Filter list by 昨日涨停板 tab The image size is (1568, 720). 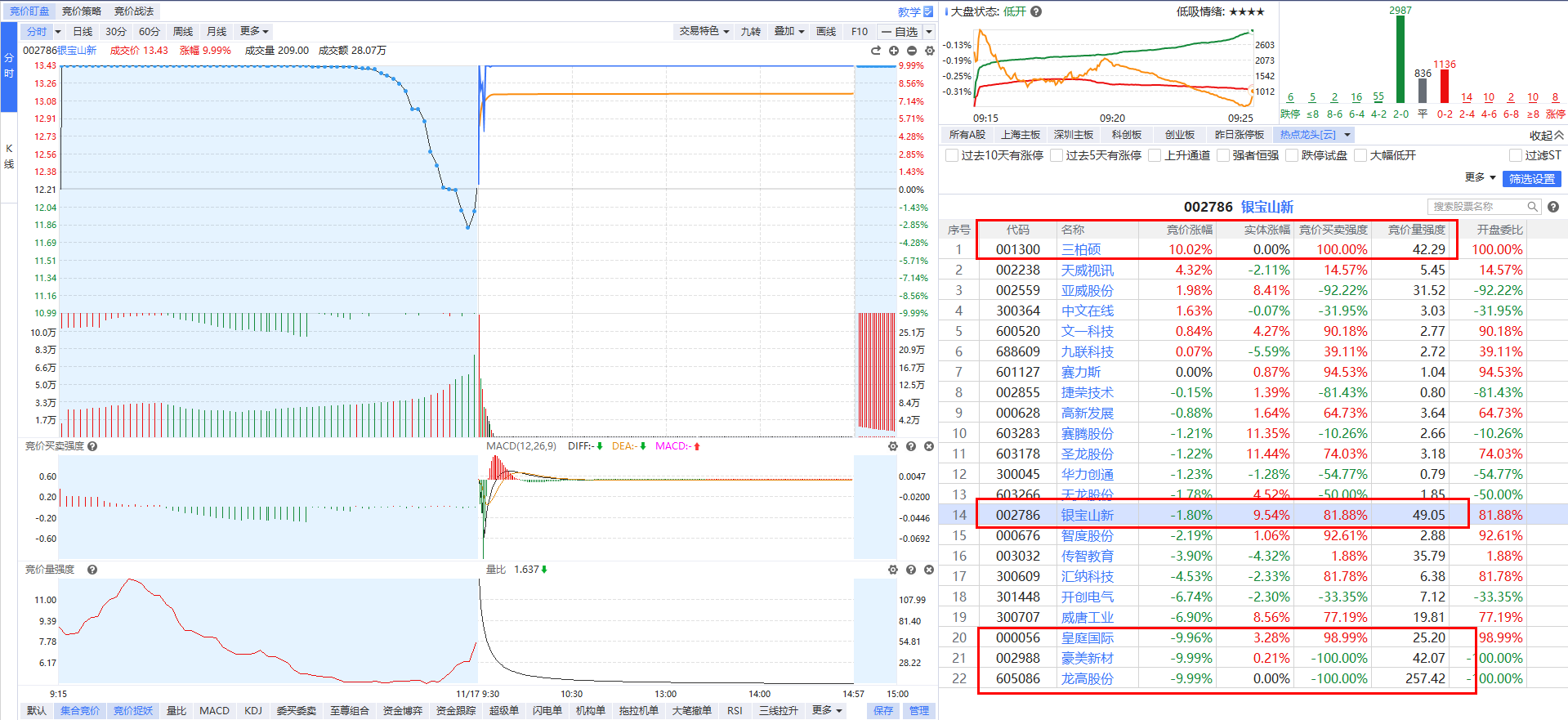tap(1240, 135)
